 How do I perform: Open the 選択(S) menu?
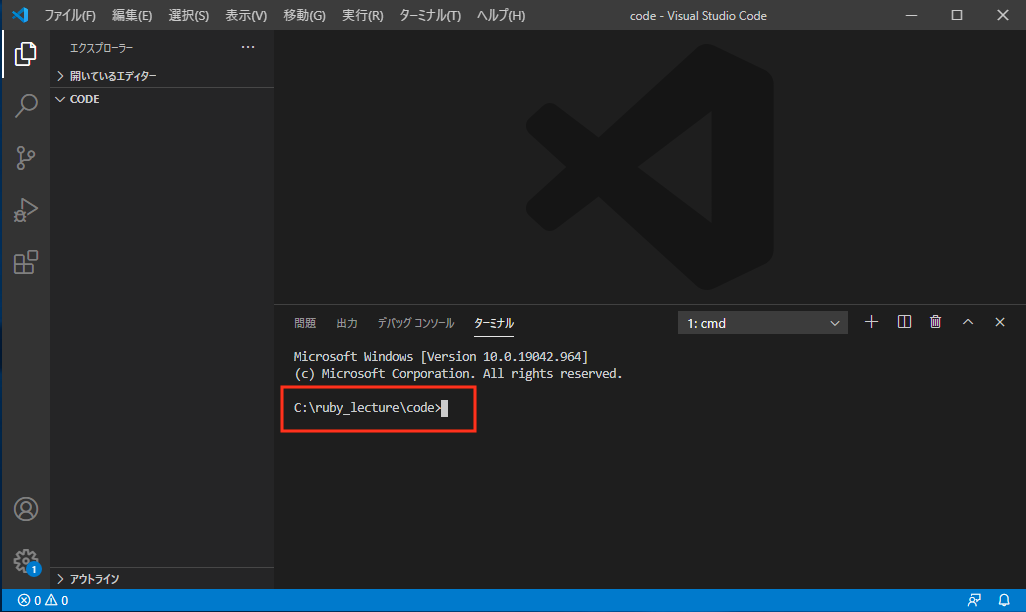pyautogui.click(x=188, y=15)
